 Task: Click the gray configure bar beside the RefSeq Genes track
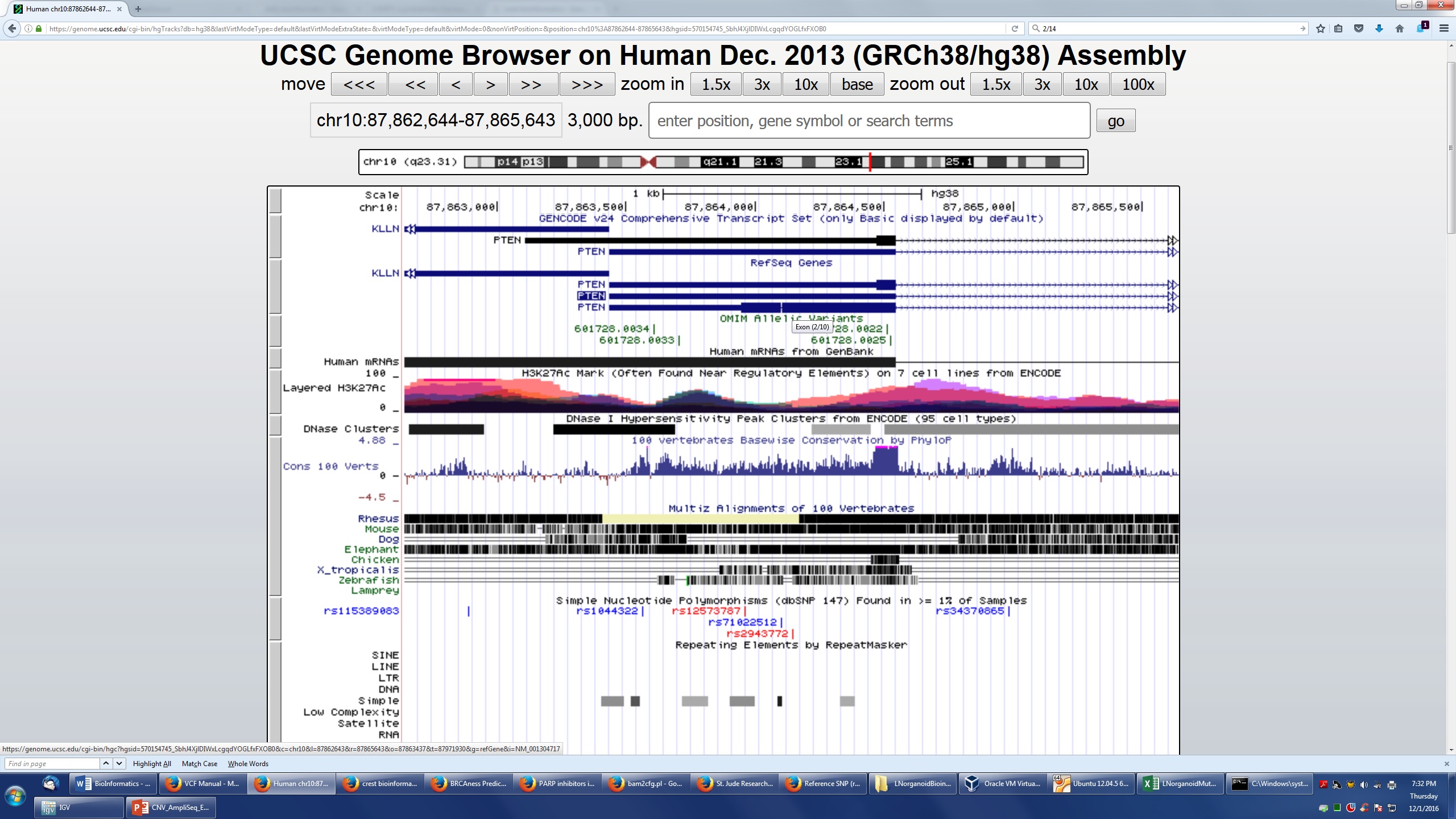click(275, 286)
